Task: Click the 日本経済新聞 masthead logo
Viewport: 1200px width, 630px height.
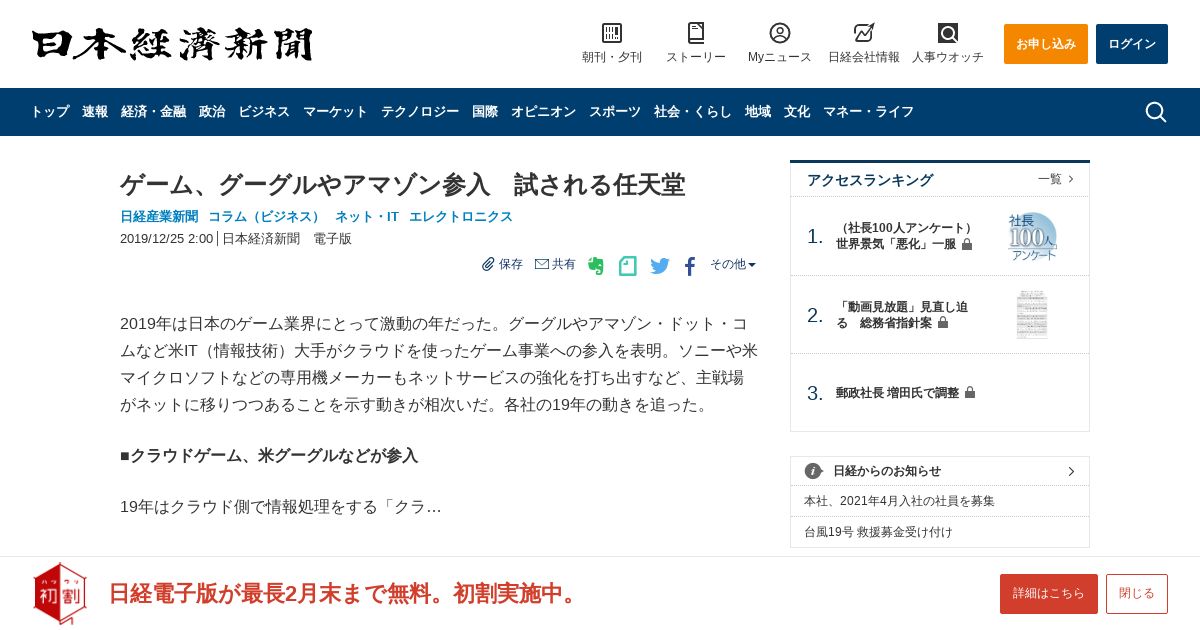Action: pos(172,44)
